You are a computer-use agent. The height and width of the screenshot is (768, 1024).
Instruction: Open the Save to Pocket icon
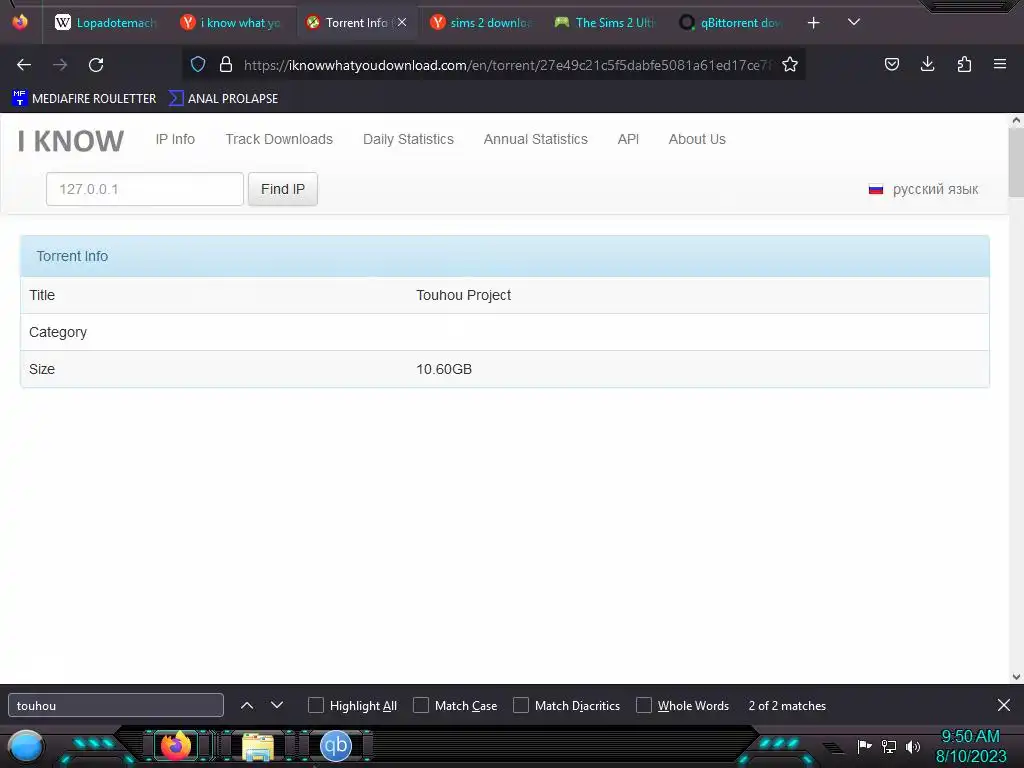click(891, 64)
